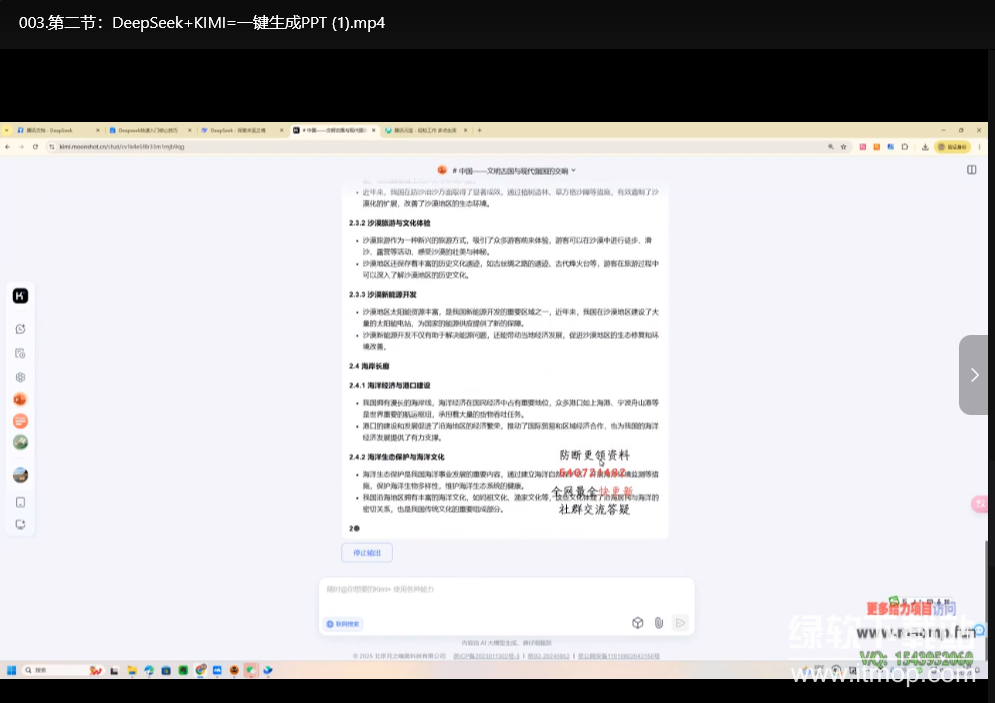This screenshot has width=995, height=703.
Task: Toggle the 联网搜索 web search option
Action: (x=344, y=624)
